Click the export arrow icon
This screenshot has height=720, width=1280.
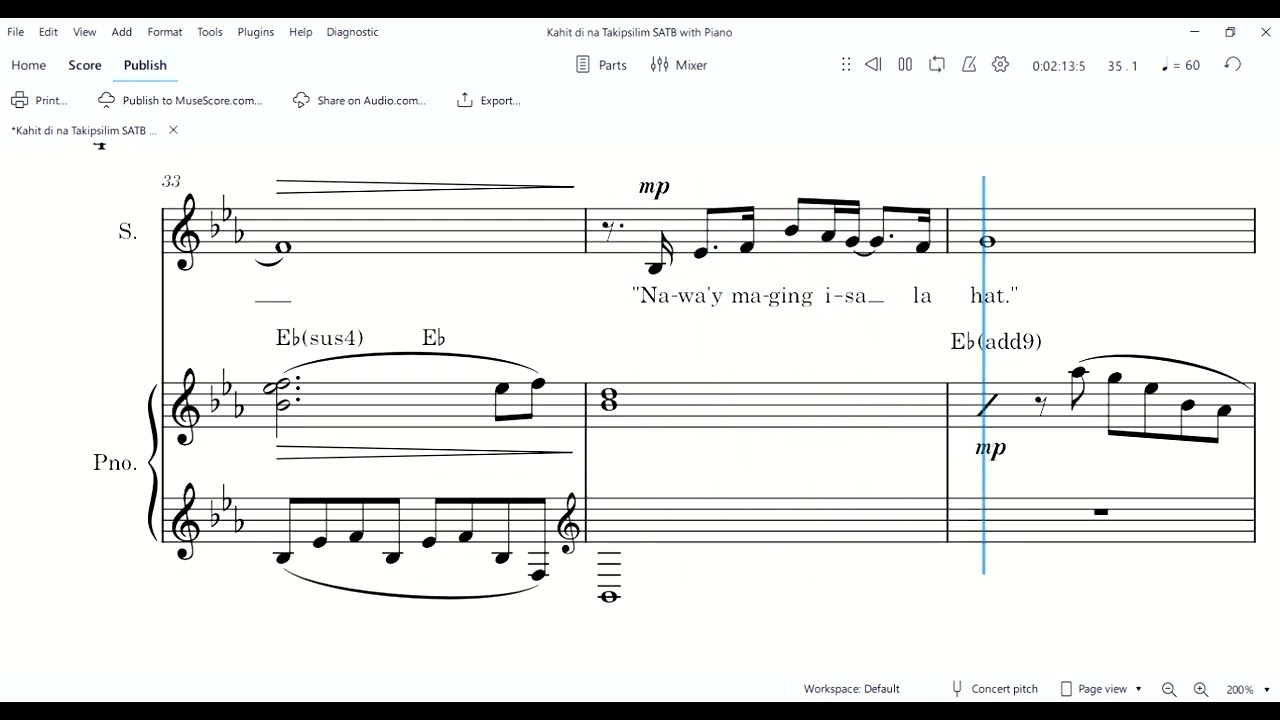tap(465, 100)
